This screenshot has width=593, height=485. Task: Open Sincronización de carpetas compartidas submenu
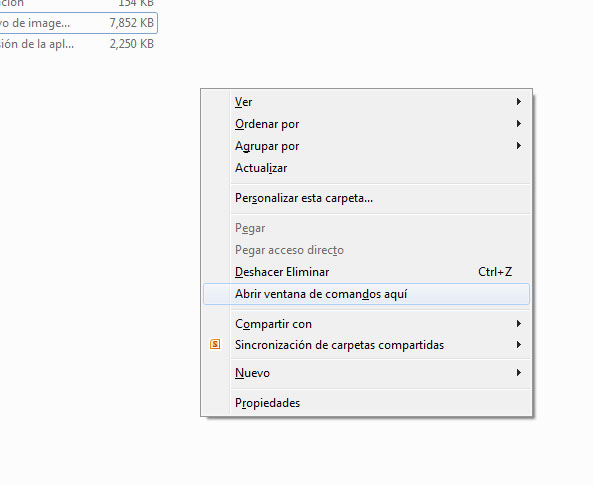(366, 345)
